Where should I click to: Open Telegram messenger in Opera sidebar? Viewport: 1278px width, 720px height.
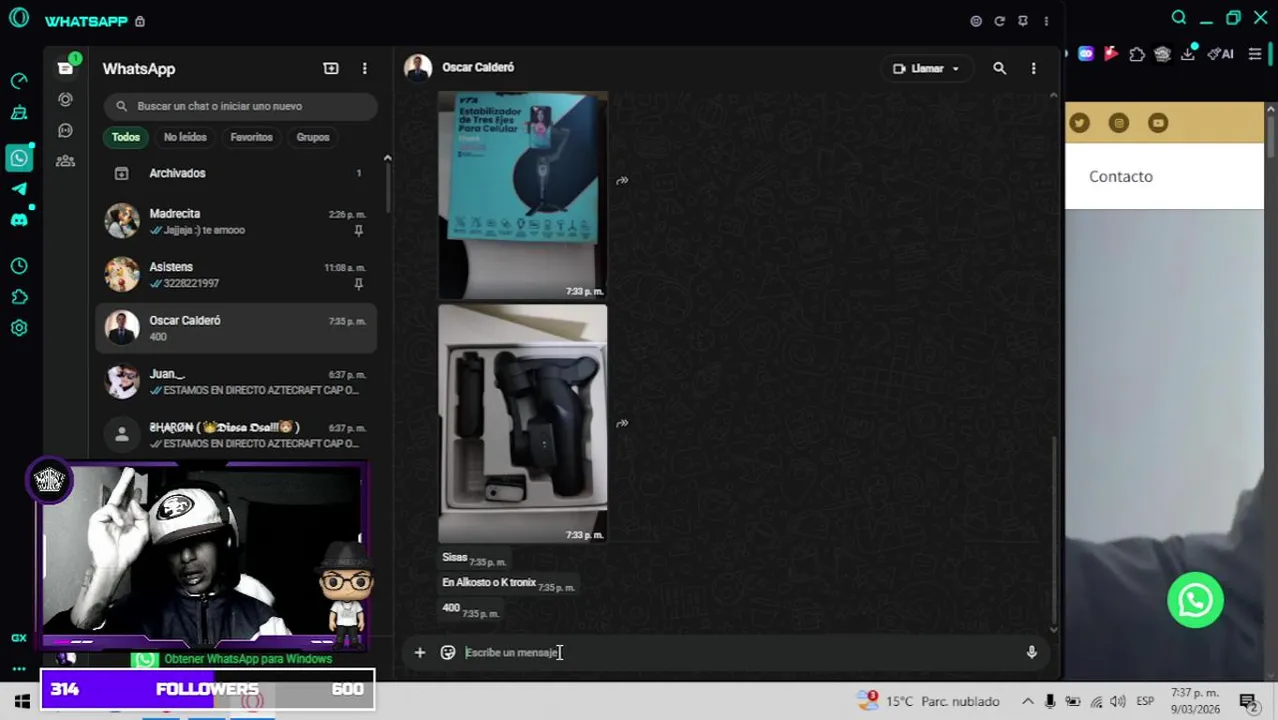point(19,189)
